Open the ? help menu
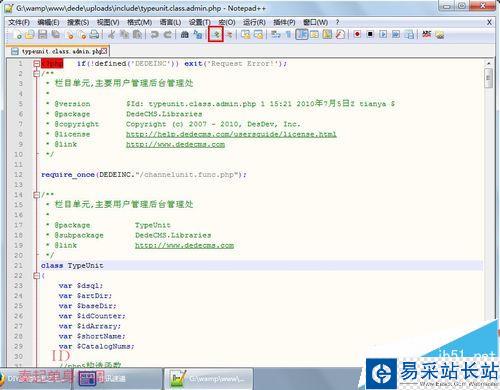This screenshot has height=390, width=500. 337,22
